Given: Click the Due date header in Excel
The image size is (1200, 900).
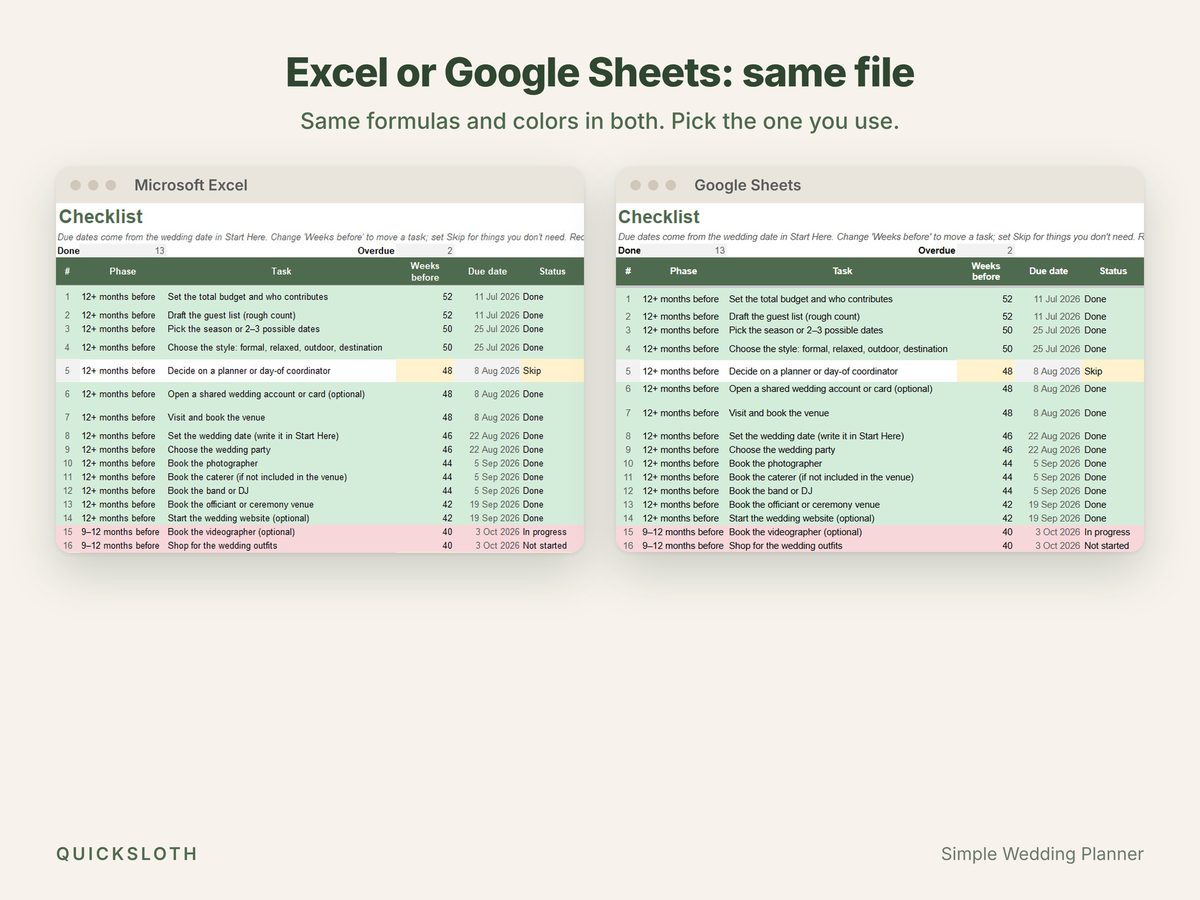Looking at the screenshot, I should [x=487, y=271].
